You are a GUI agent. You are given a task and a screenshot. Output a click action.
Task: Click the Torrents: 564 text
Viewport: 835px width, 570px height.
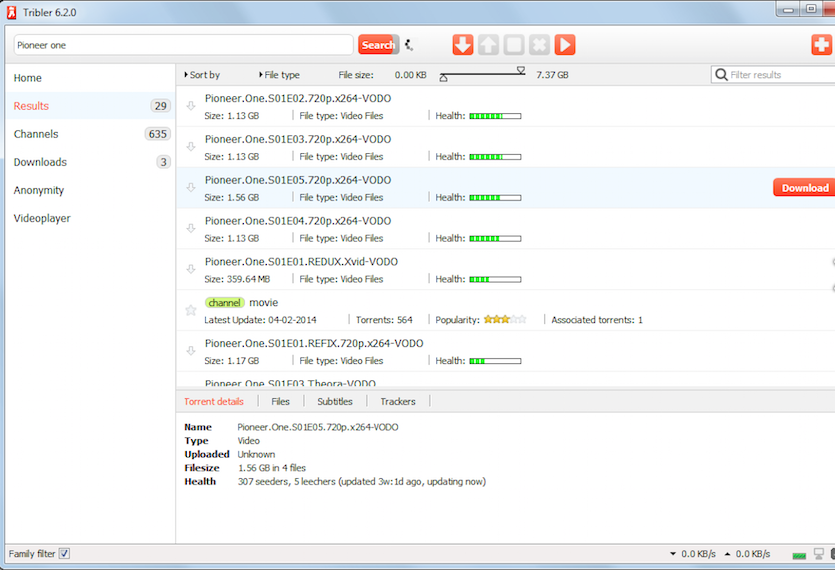point(384,320)
